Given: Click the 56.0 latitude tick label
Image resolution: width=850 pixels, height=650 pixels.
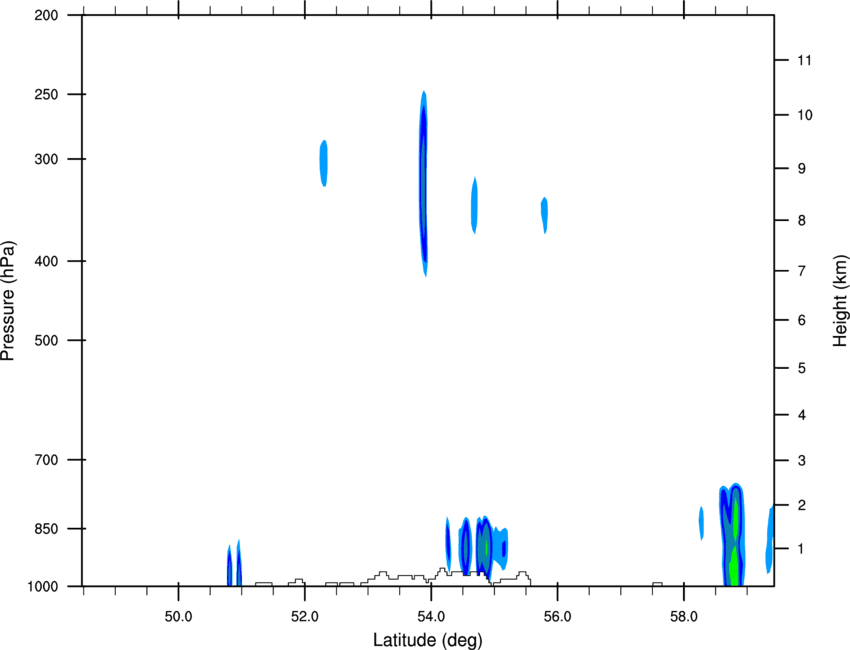Looking at the screenshot, I should 558,617.
